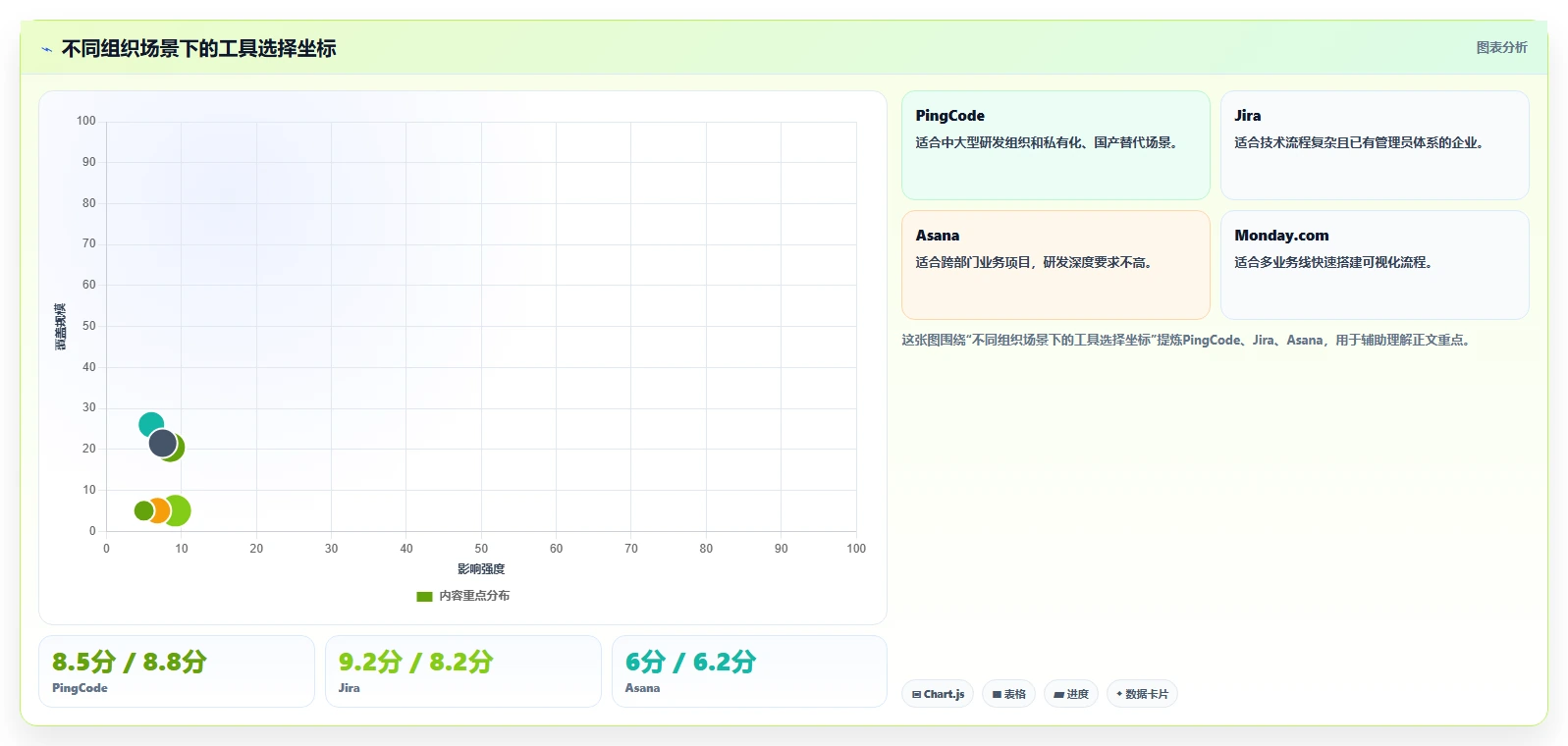Click the small dark-green bubble near the x-axis
1568x746 pixels.
coord(143,510)
